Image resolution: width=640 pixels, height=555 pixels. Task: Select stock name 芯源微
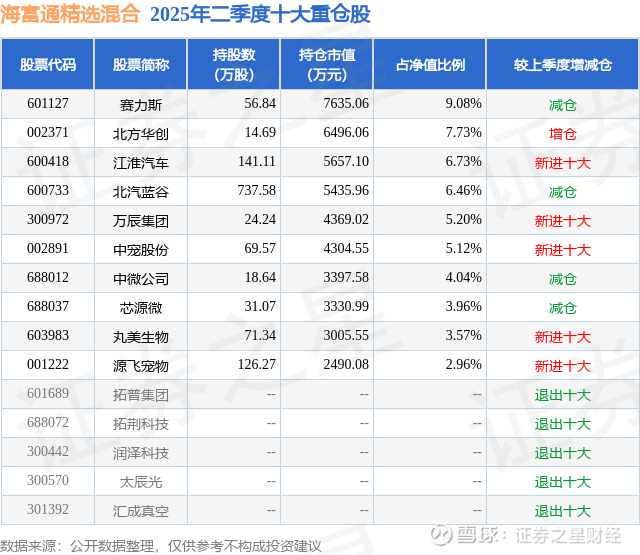[x=141, y=308]
